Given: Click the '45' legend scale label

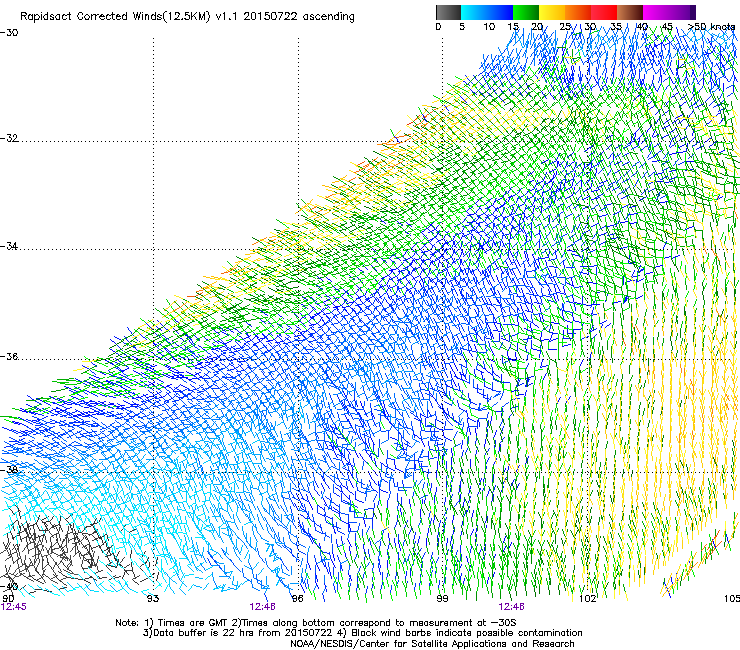Looking at the screenshot, I should click(x=667, y=27).
